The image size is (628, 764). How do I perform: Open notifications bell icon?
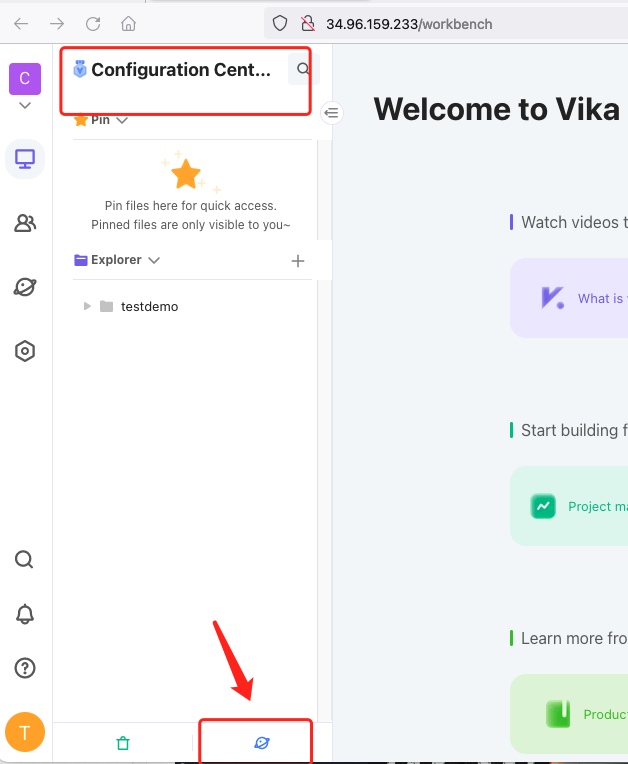25,614
